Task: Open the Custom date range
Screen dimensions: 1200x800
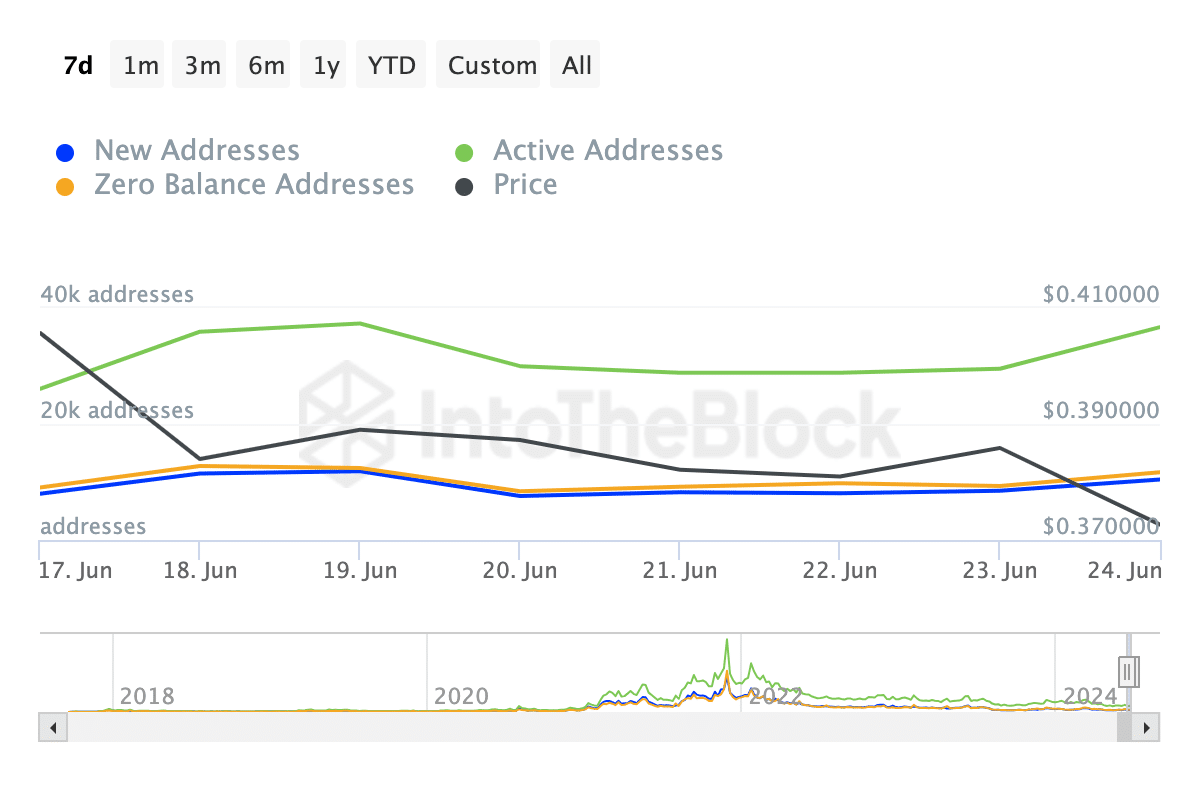Action: tap(492, 66)
